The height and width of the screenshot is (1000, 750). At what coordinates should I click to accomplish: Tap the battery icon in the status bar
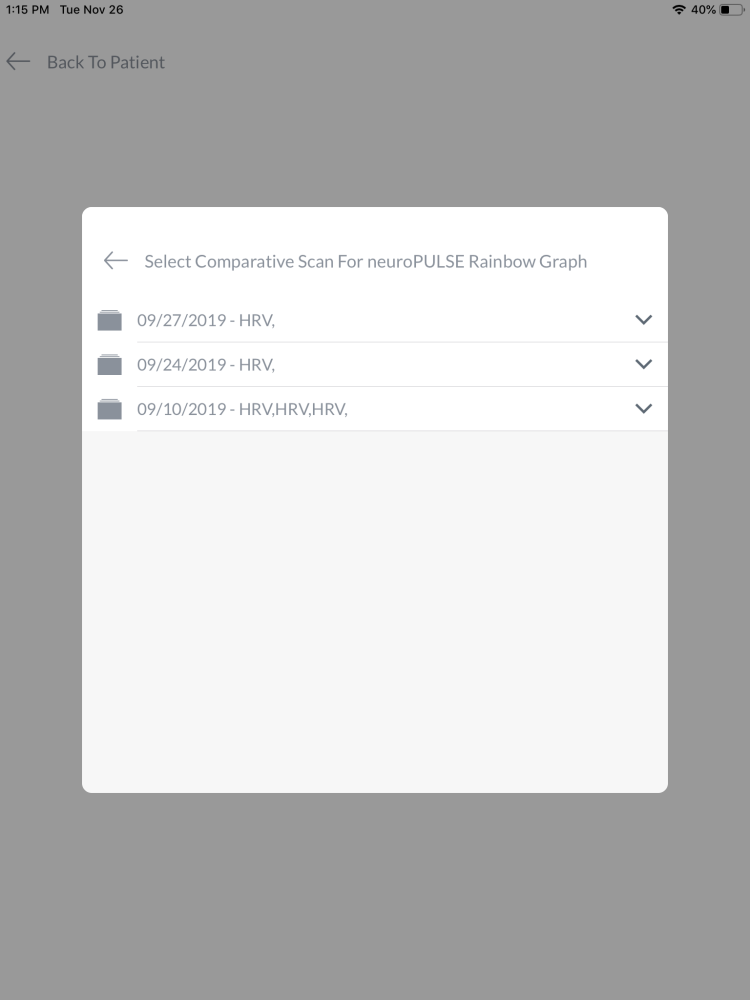click(731, 10)
